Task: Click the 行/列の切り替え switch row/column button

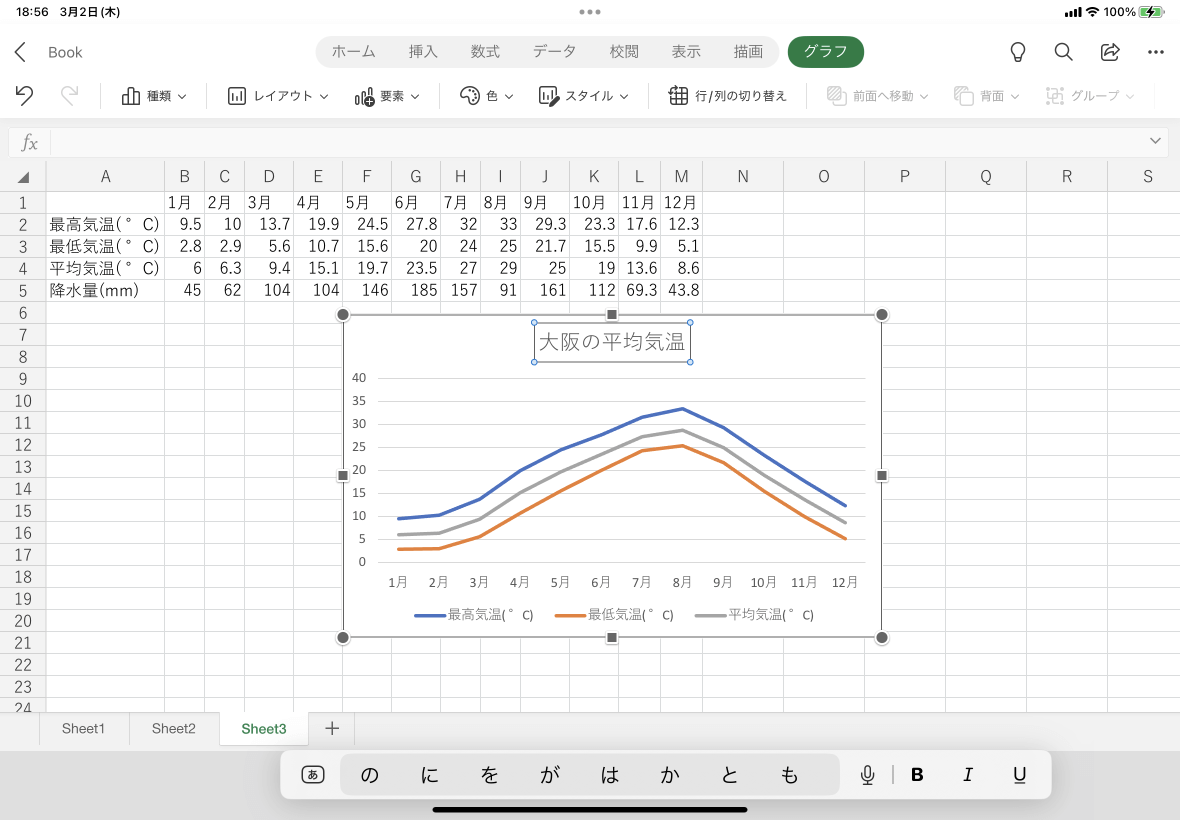Action: [728, 96]
